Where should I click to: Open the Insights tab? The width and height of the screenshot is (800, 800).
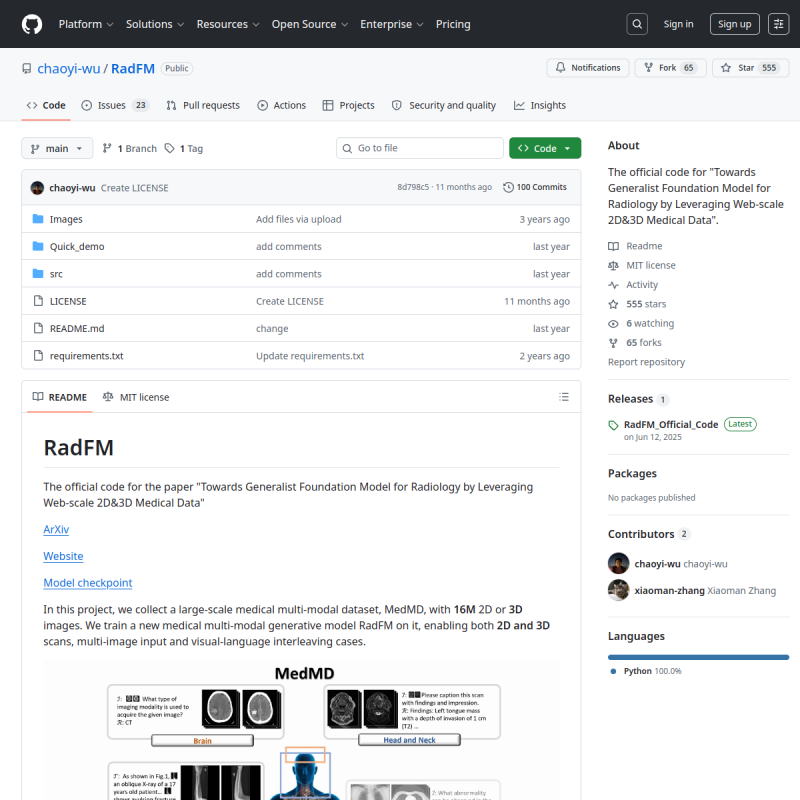pyautogui.click(x=540, y=105)
